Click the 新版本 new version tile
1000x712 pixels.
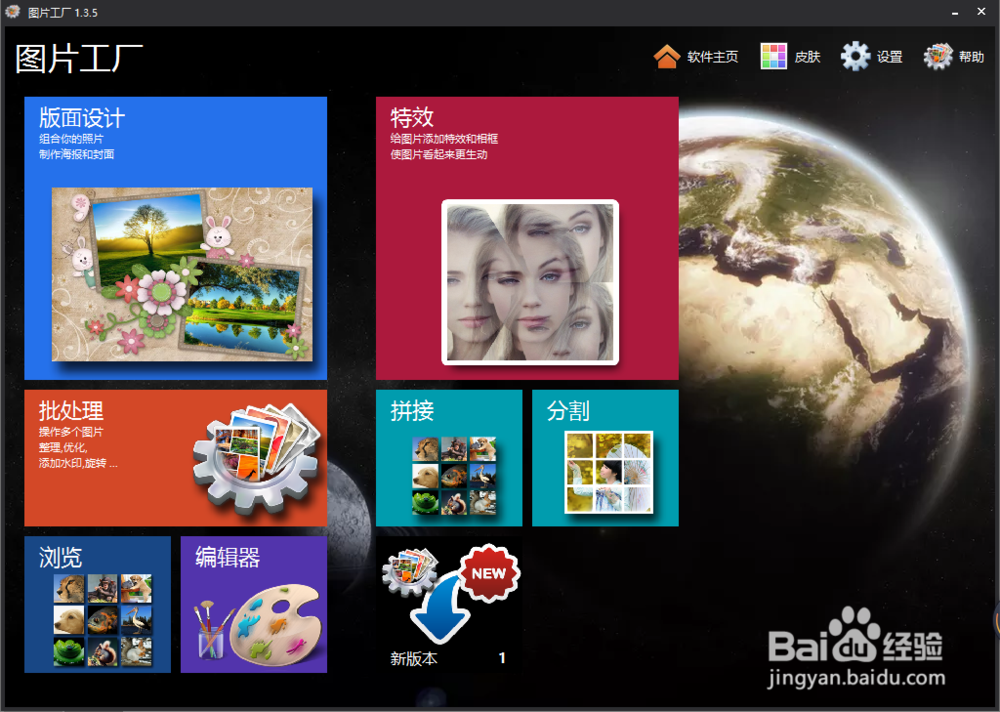pyautogui.click(x=449, y=604)
